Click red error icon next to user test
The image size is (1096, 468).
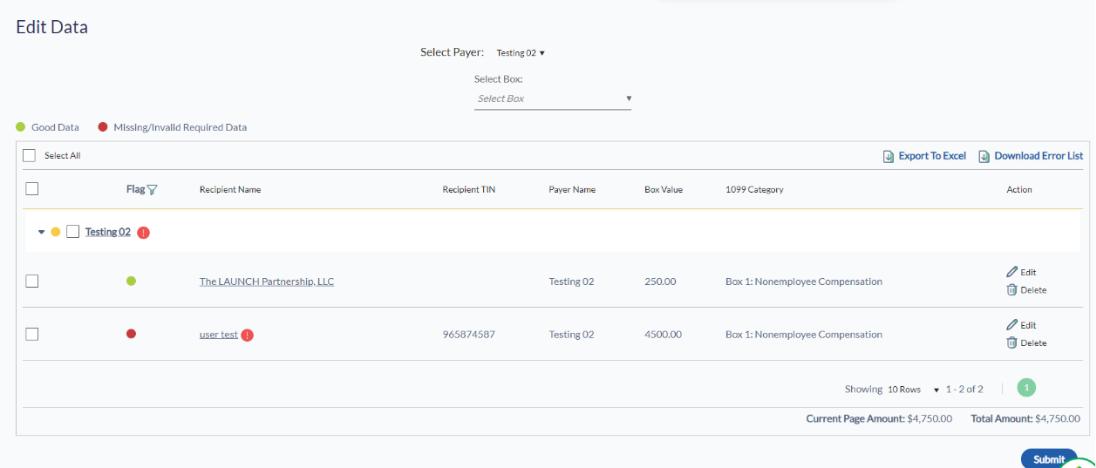247,335
